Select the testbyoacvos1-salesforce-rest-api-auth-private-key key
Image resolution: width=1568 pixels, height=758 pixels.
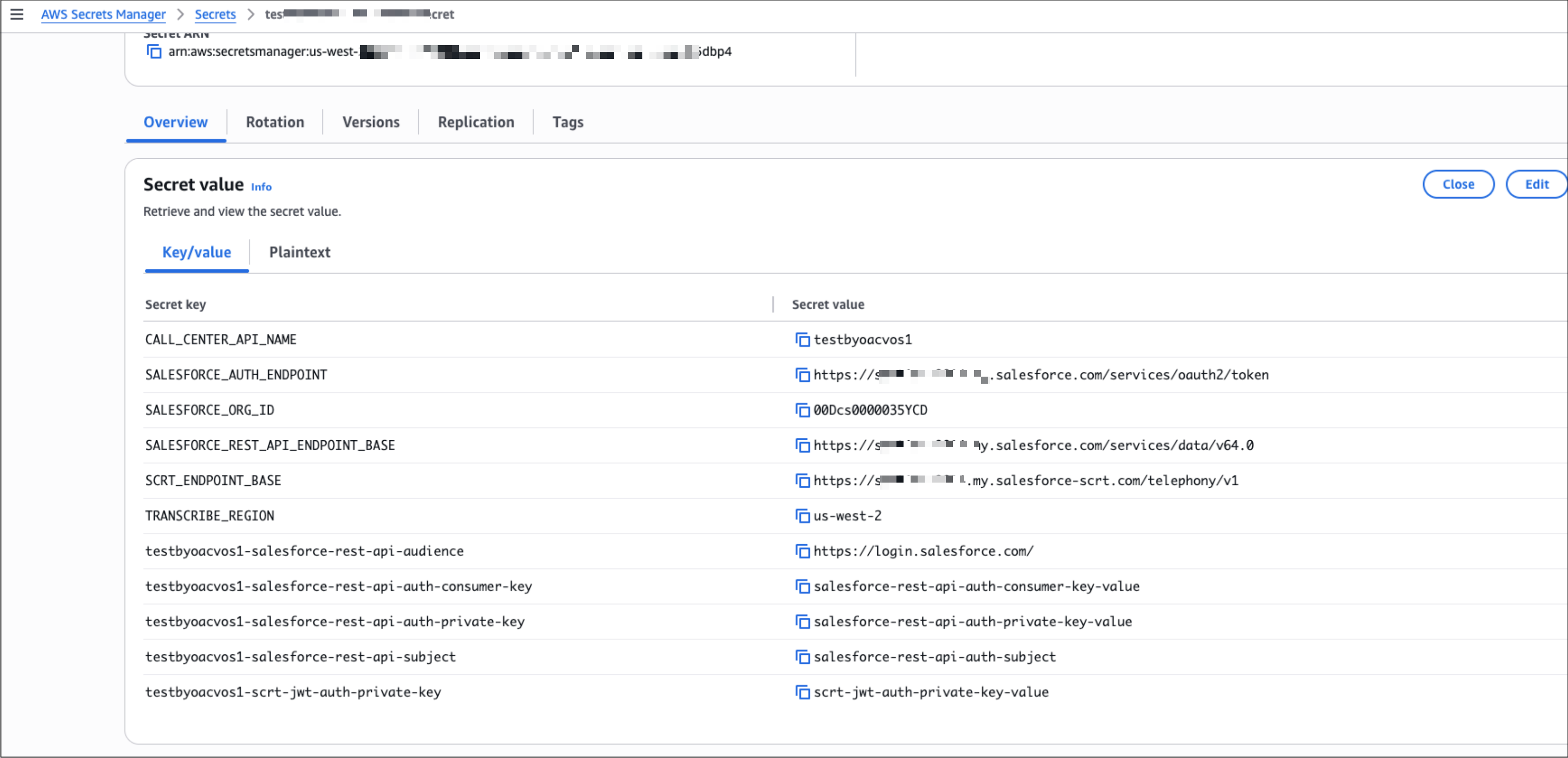click(x=335, y=622)
